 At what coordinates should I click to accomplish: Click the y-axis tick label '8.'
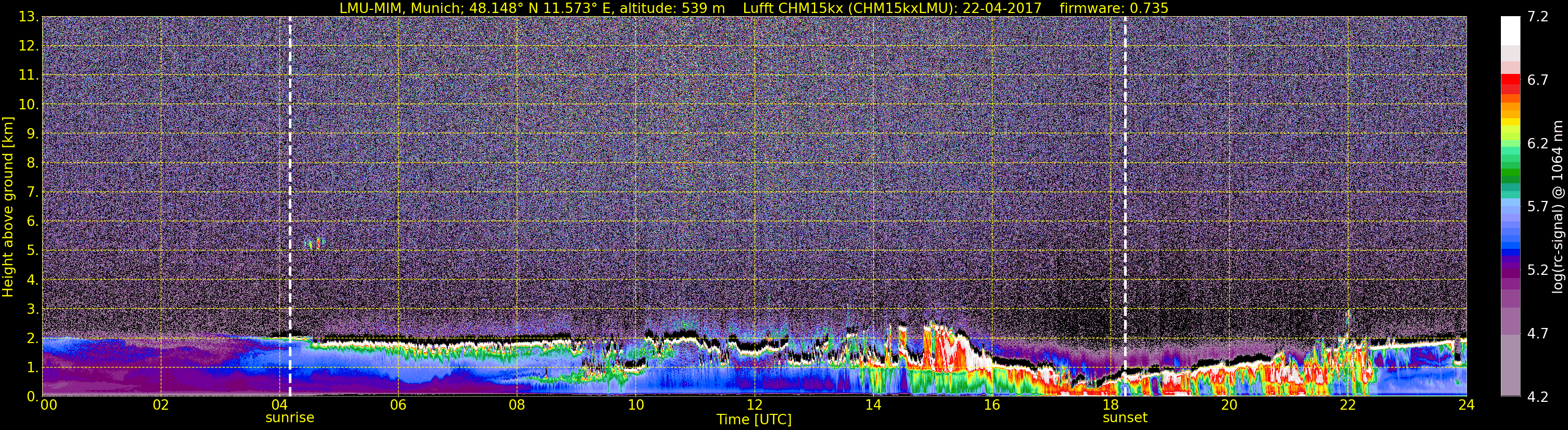coord(33,163)
